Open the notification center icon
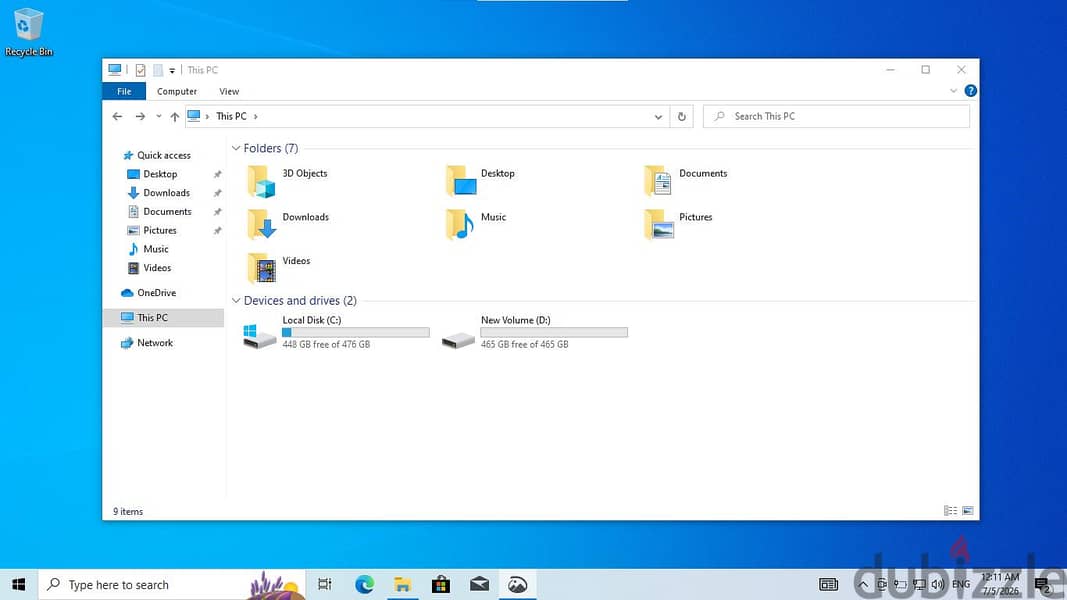 coord(1043,584)
